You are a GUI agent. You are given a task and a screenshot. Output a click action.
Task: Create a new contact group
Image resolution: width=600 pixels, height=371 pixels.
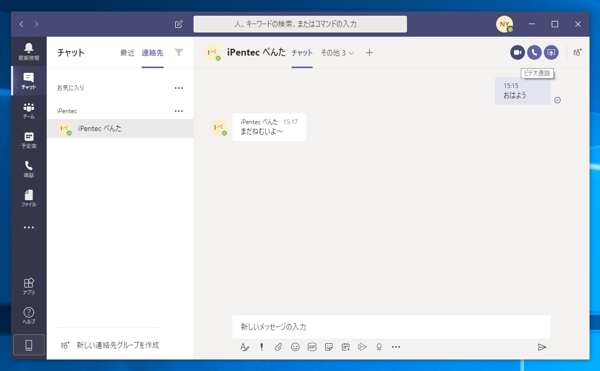pyautogui.click(x=110, y=345)
